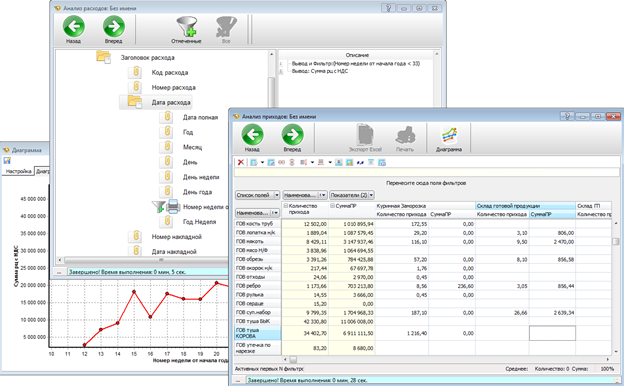Click the last window-shaped icon in pivot toolbar
624x386 pixels.
coord(382,162)
